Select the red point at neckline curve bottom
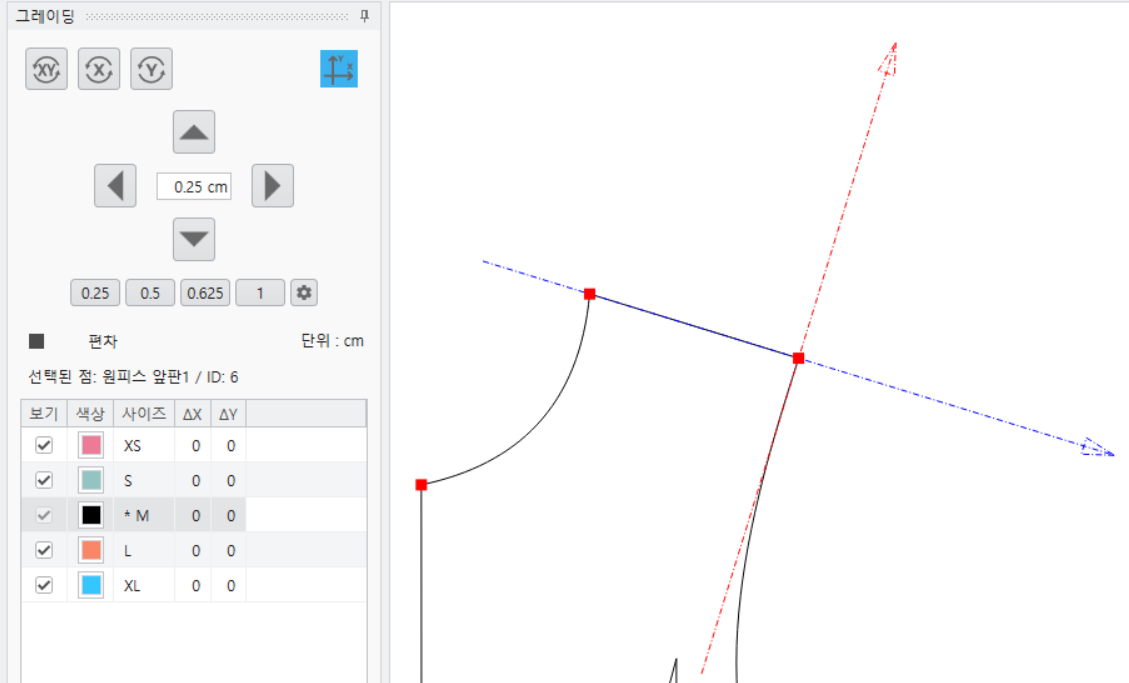Viewport: 1129px width, 683px height. point(421,485)
